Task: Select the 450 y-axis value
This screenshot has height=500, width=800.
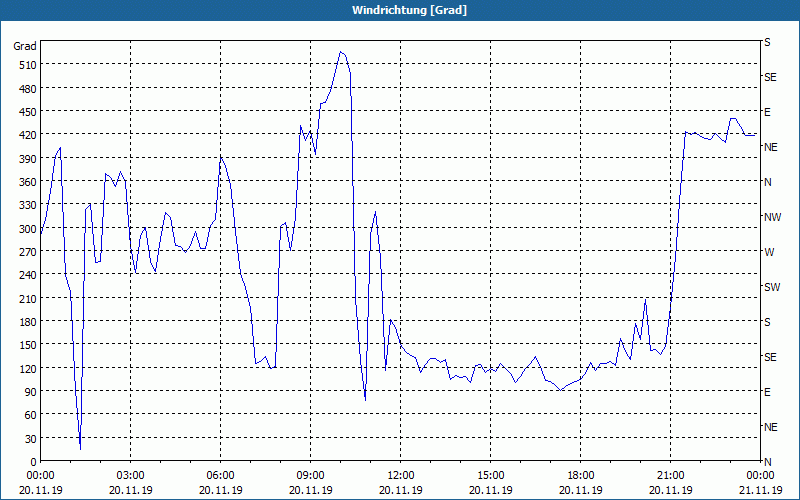Action: tap(28, 112)
